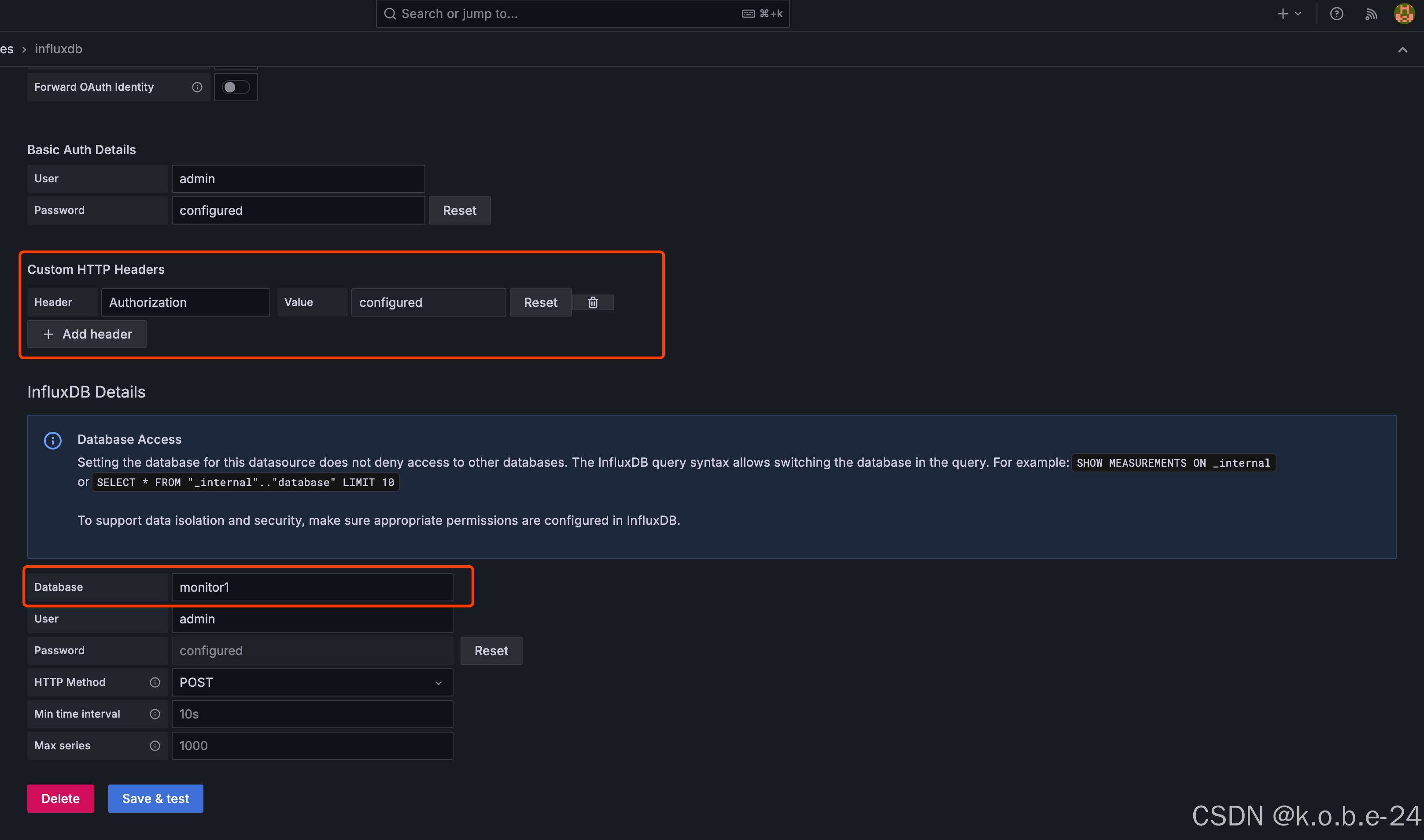Toggle the Forward OAuth Identity switch
The image size is (1424, 840).
point(236,87)
